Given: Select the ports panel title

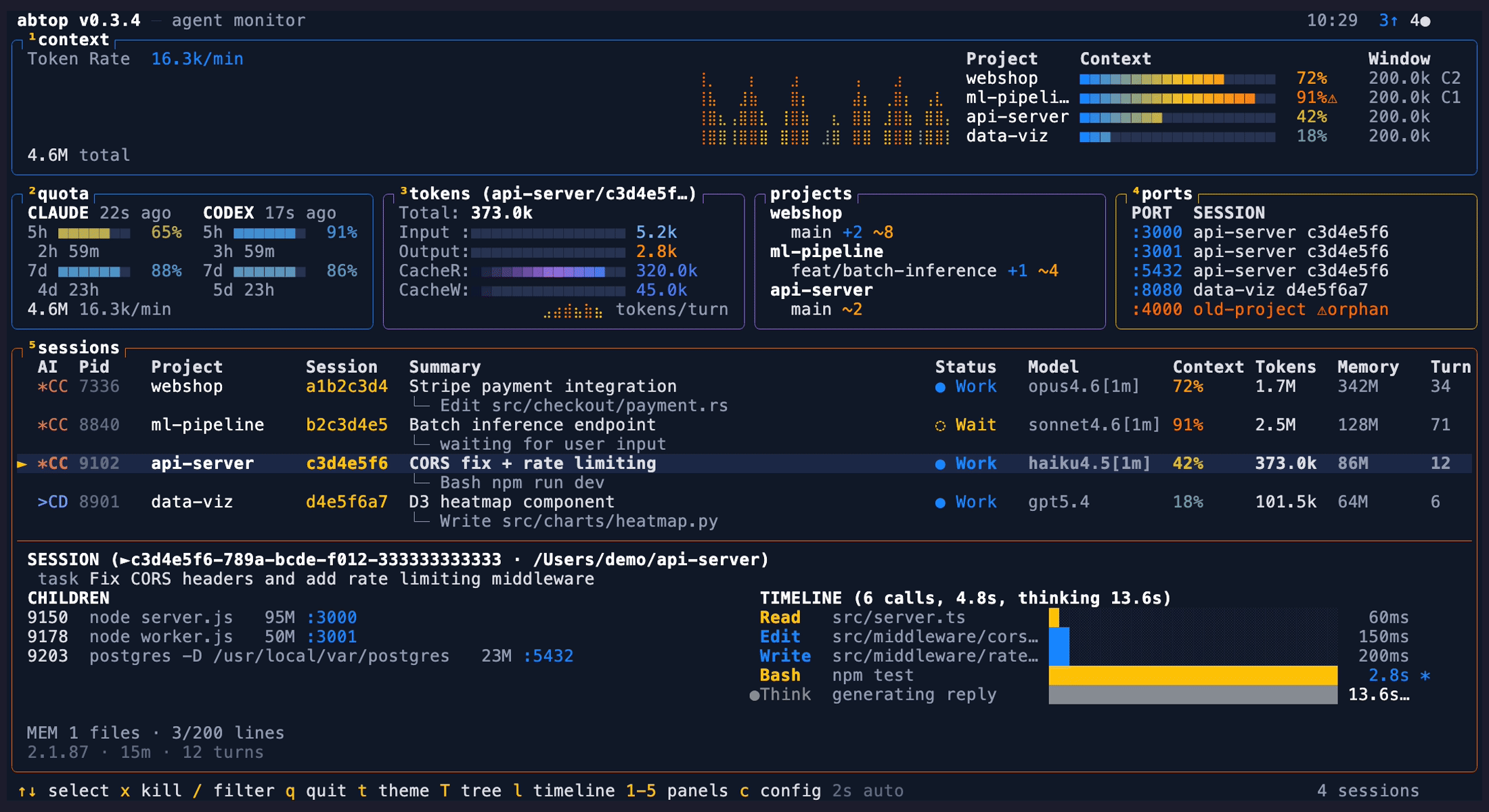Looking at the screenshot, I should pyautogui.click(x=1162, y=194).
